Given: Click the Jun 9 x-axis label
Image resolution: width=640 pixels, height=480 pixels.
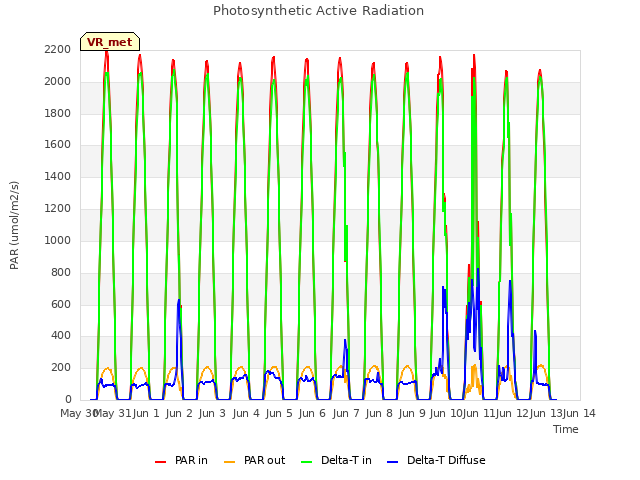Looking at the screenshot, I should point(412,413).
